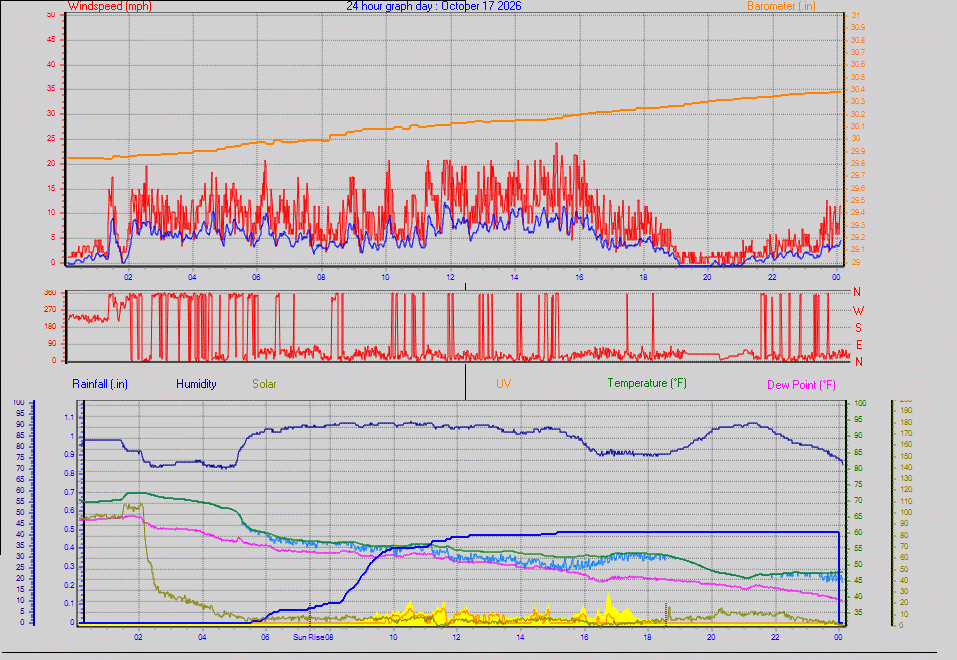Image resolution: width=957 pixels, height=660 pixels.
Task: Click the 180 wind direction axis value
Action: click(x=50, y=327)
